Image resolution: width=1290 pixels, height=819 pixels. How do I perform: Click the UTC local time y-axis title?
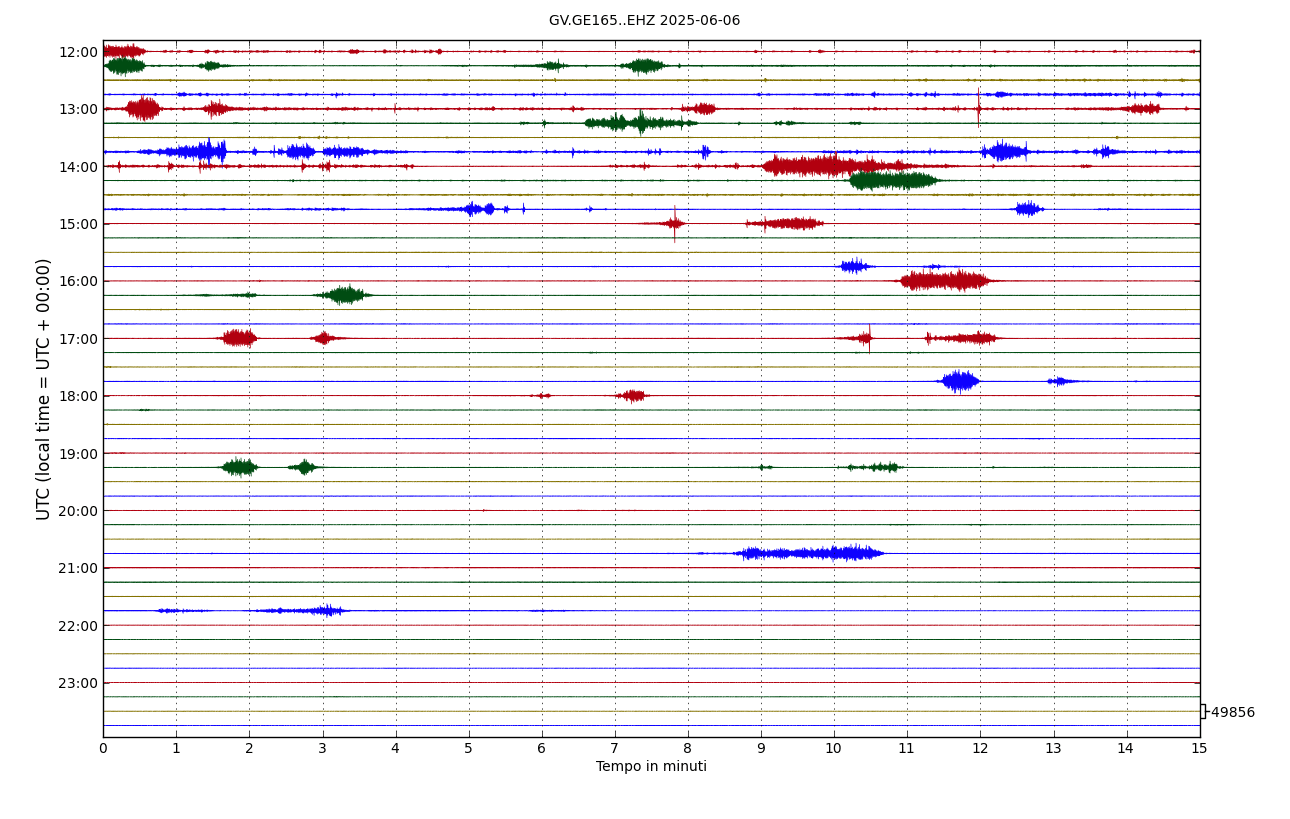coord(44,389)
